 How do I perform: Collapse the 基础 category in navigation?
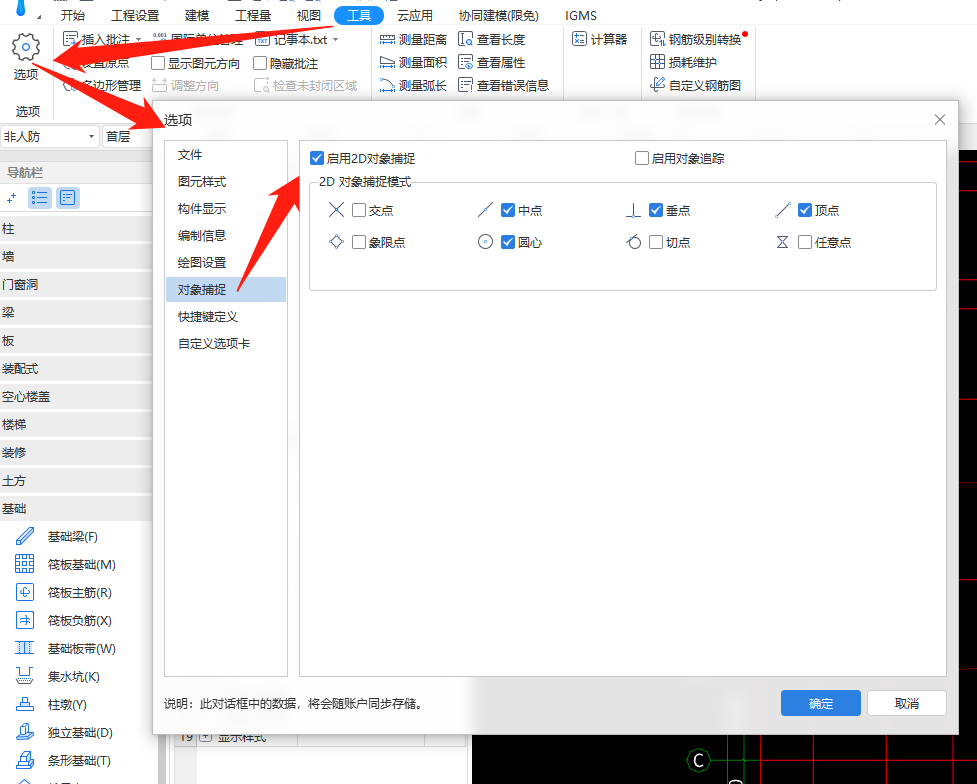(76, 509)
